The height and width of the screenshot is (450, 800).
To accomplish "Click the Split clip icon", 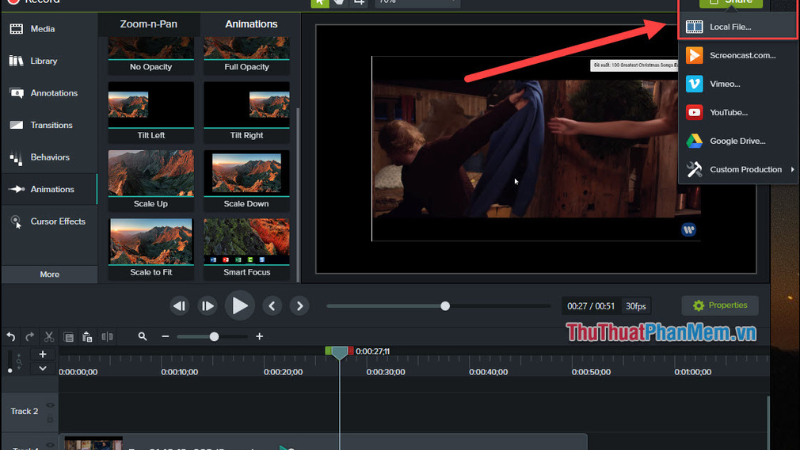I will click(x=107, y=337).
